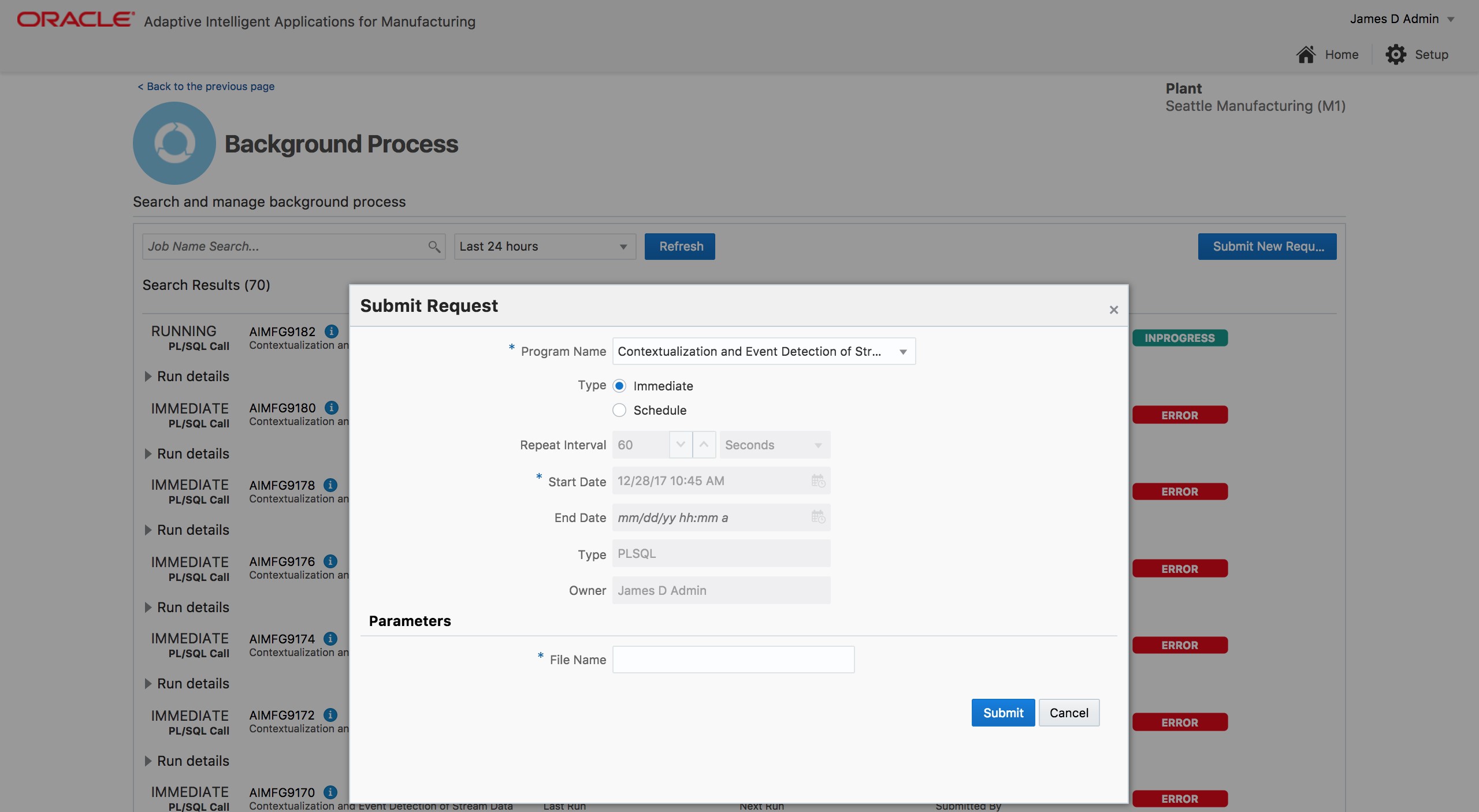Screen dimensions: 1479x812
Task: Open the Last 24 hours time filter dropdown
Action: [x=622, y=247]
